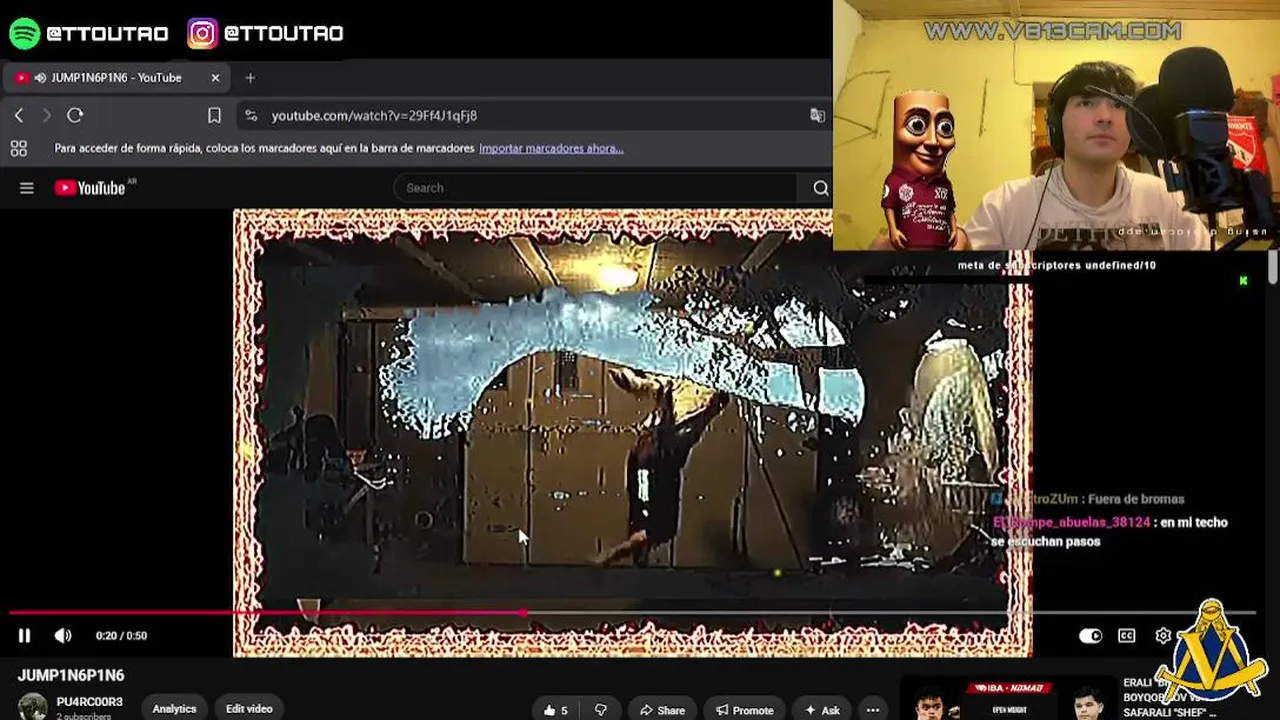The height and width of the screenshot is (720, 1280).
Task: Toggle closed captions with the CC button
Action: point(1126,636)
